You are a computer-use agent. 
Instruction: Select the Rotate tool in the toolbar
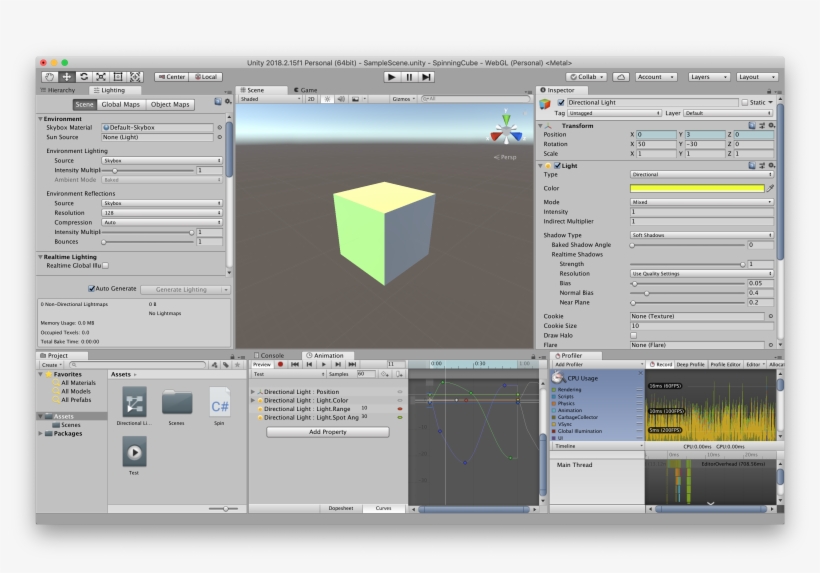[x=84, y=77]
